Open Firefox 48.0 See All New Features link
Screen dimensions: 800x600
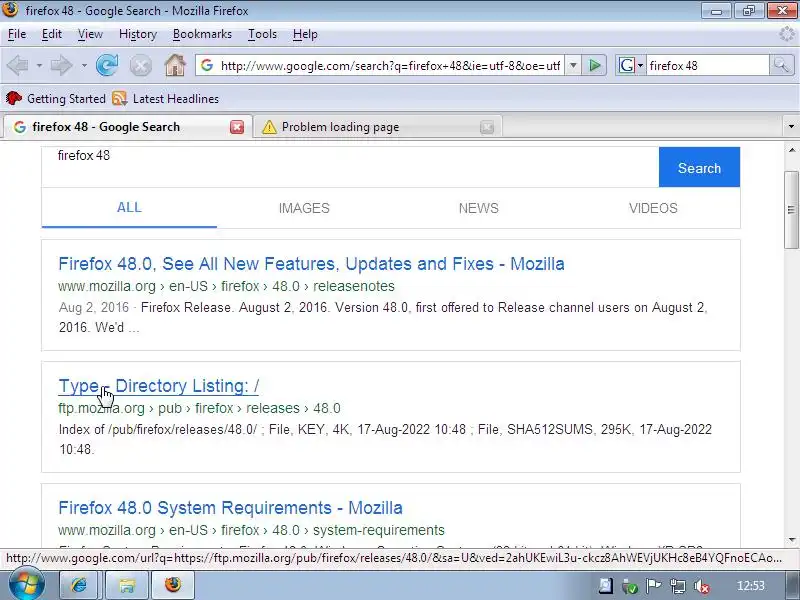(x=311, y=264)
